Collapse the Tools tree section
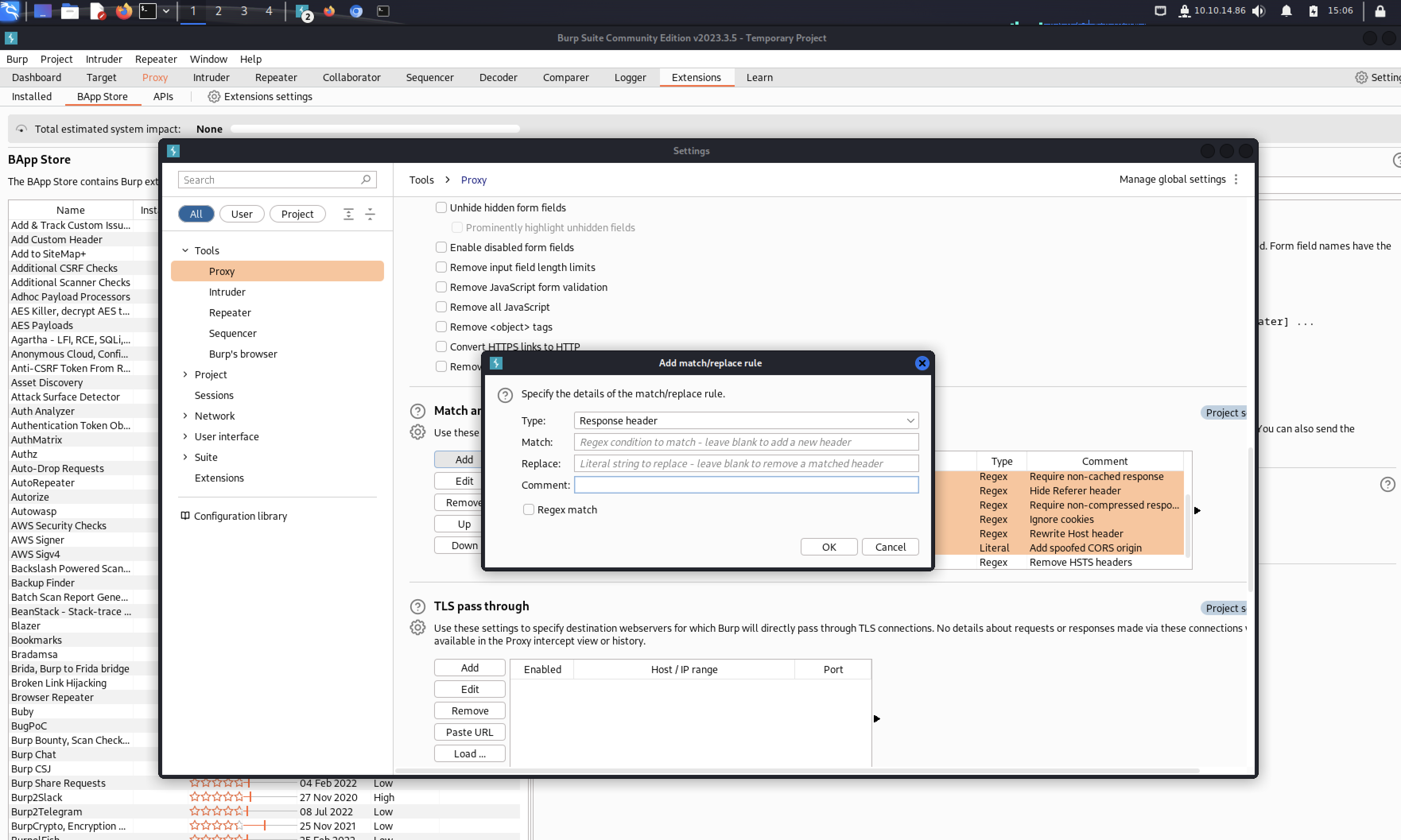 click(185, 250)
